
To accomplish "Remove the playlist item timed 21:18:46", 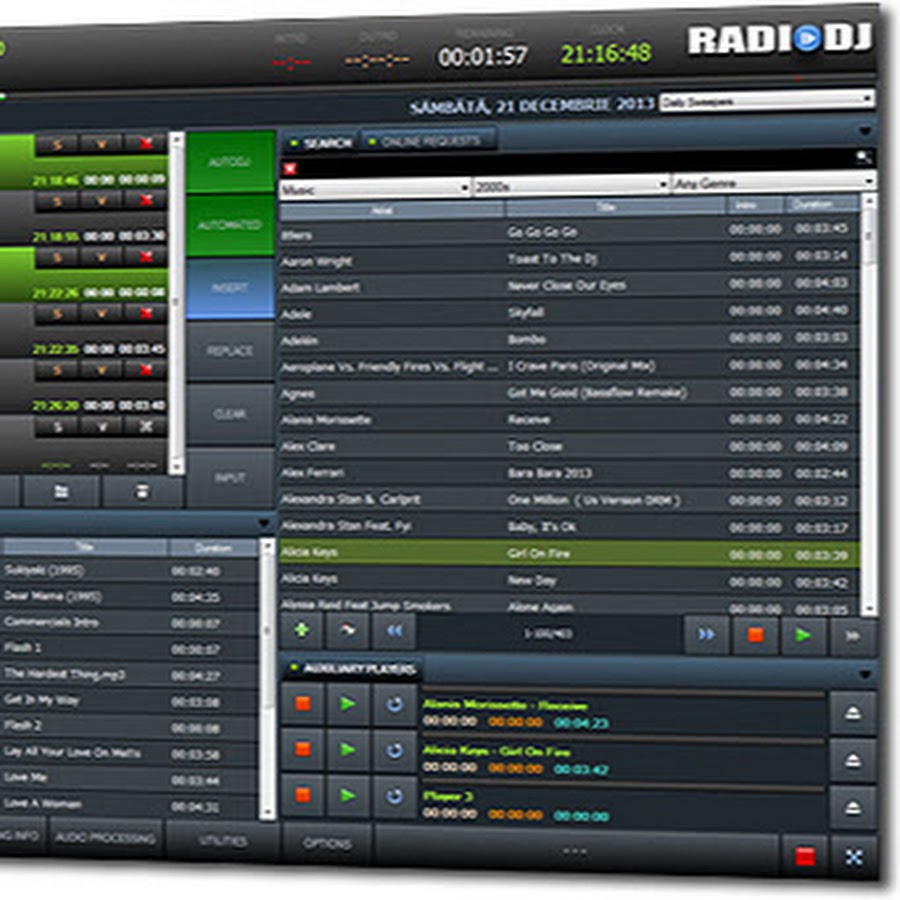I will [x=146, y=144].
